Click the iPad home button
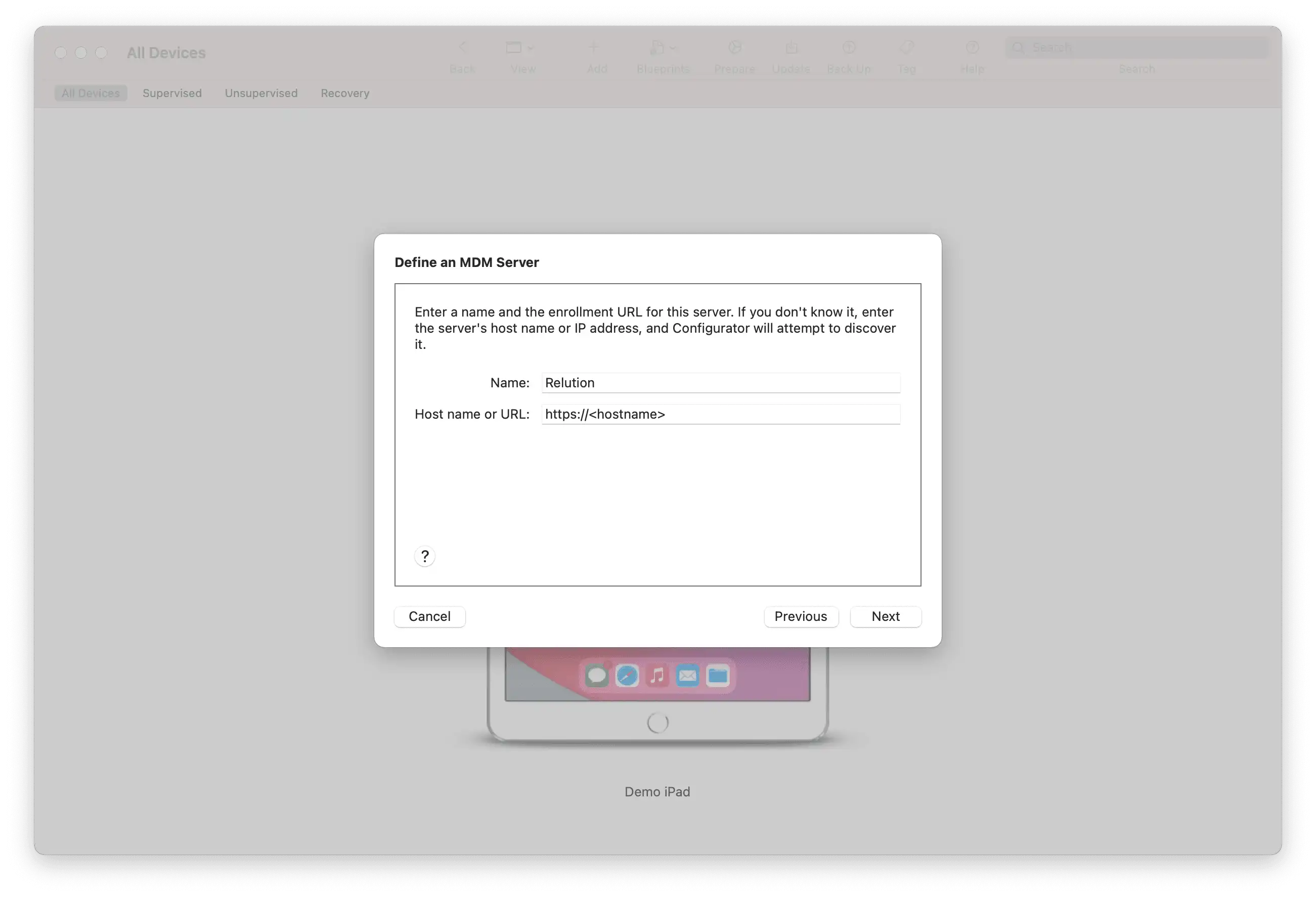The width and height of the screenshot is (1316, 897). [657, 723]
